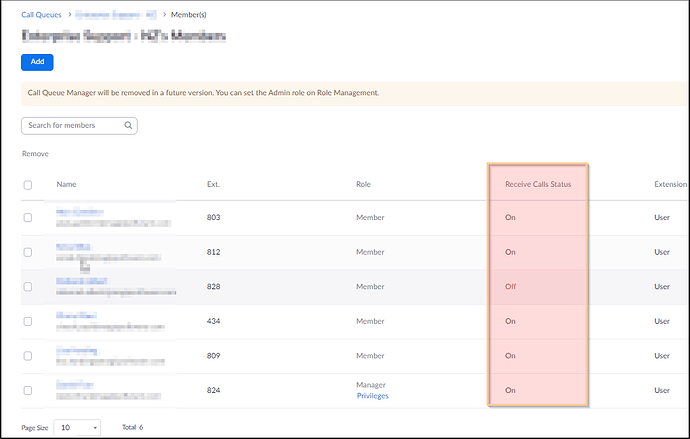Click the On status for extension 809

click(510, 356)
